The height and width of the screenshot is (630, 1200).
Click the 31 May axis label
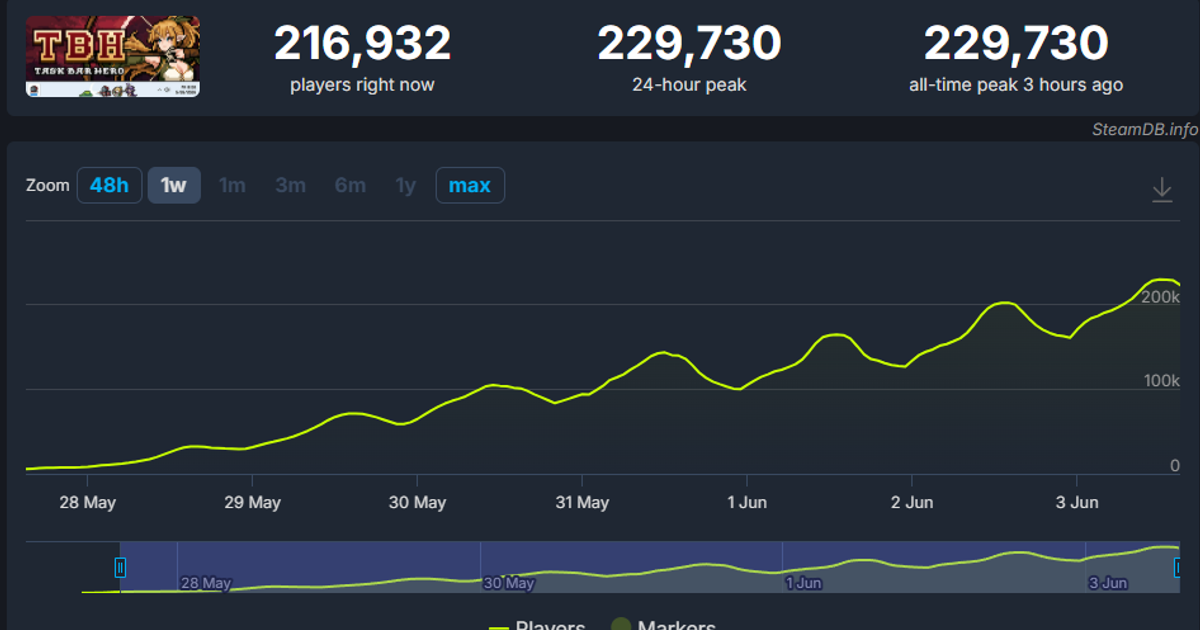[x=581, y=502]
